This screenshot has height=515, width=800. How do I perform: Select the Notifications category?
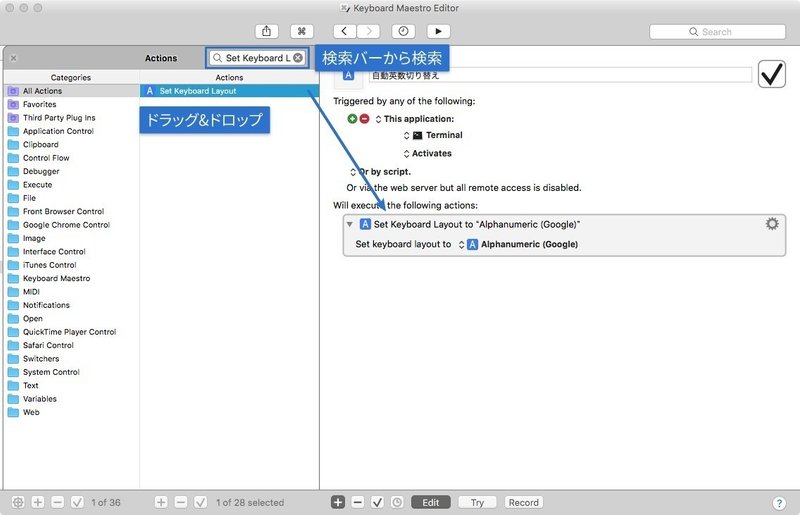coord(72,305)
